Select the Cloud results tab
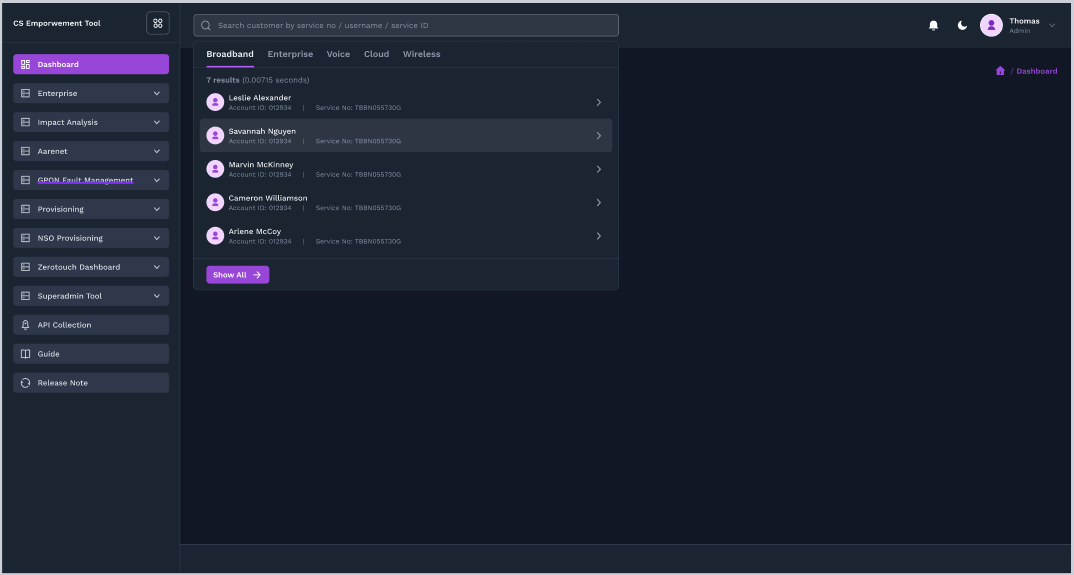Viewport: 1074px width, 575px height. coord(376,54)
